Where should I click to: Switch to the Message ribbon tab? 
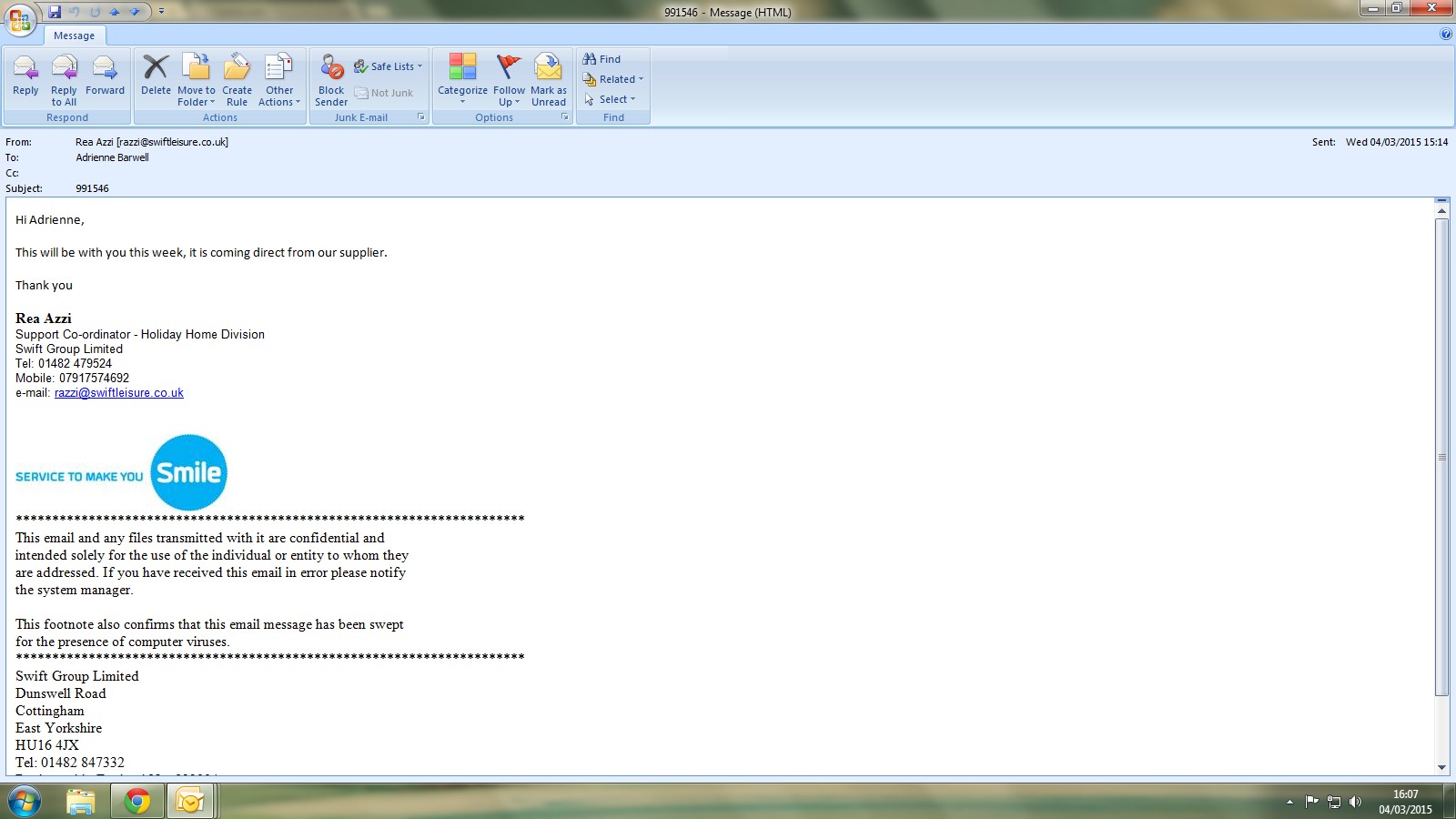click(75, 35)
